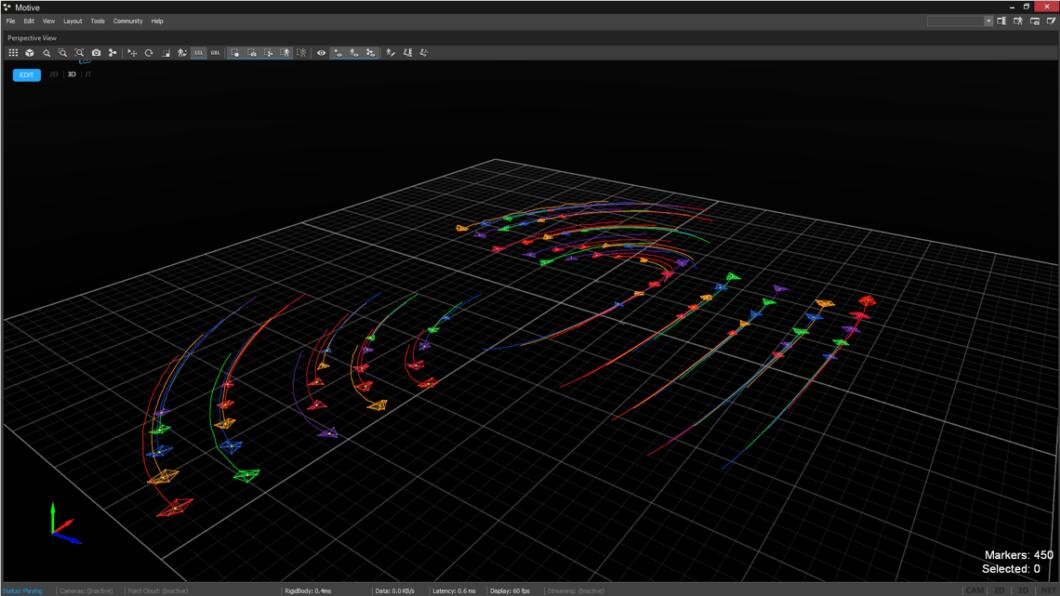Select the scale tool icon
Viewport: 1060px width, 596px height.
point(166,53)
